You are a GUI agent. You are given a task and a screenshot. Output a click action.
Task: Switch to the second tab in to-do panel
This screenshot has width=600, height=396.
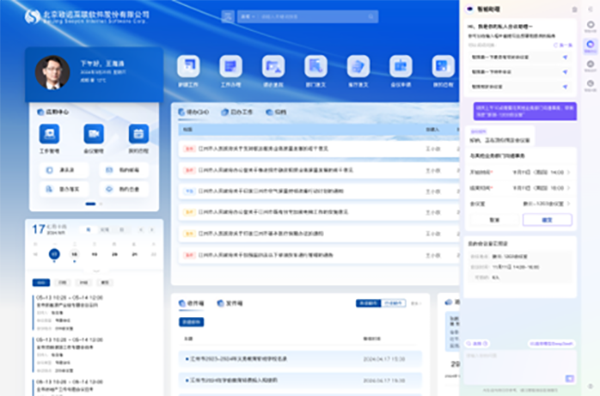237,112
